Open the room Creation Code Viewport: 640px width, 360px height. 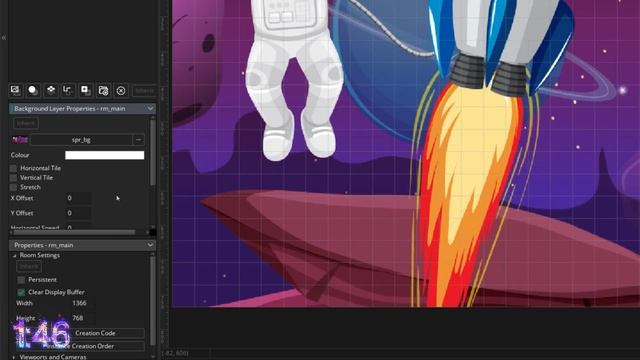pos(95,333)
